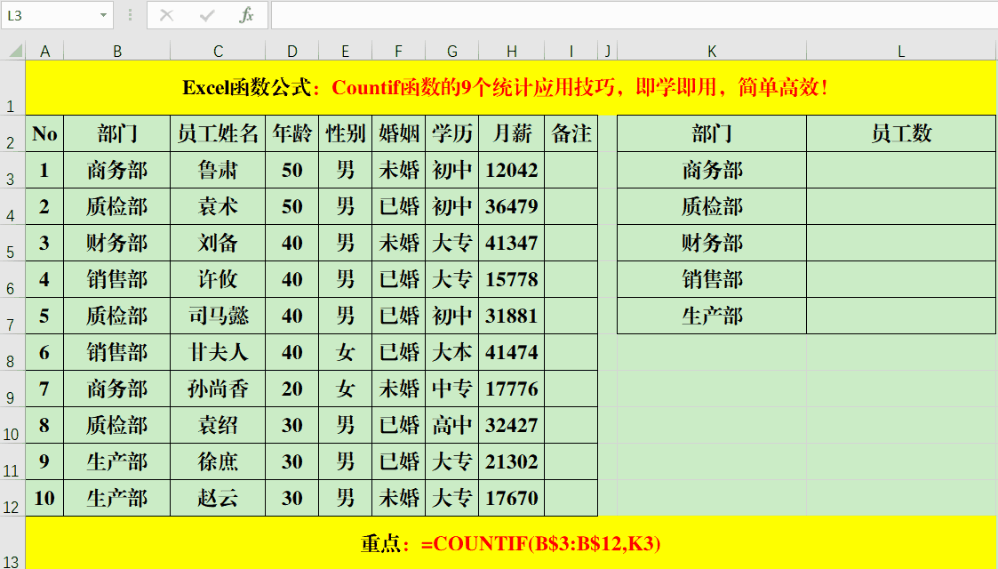
Task: Click the cell containing 孙尚香
Action: coord(218,389)
